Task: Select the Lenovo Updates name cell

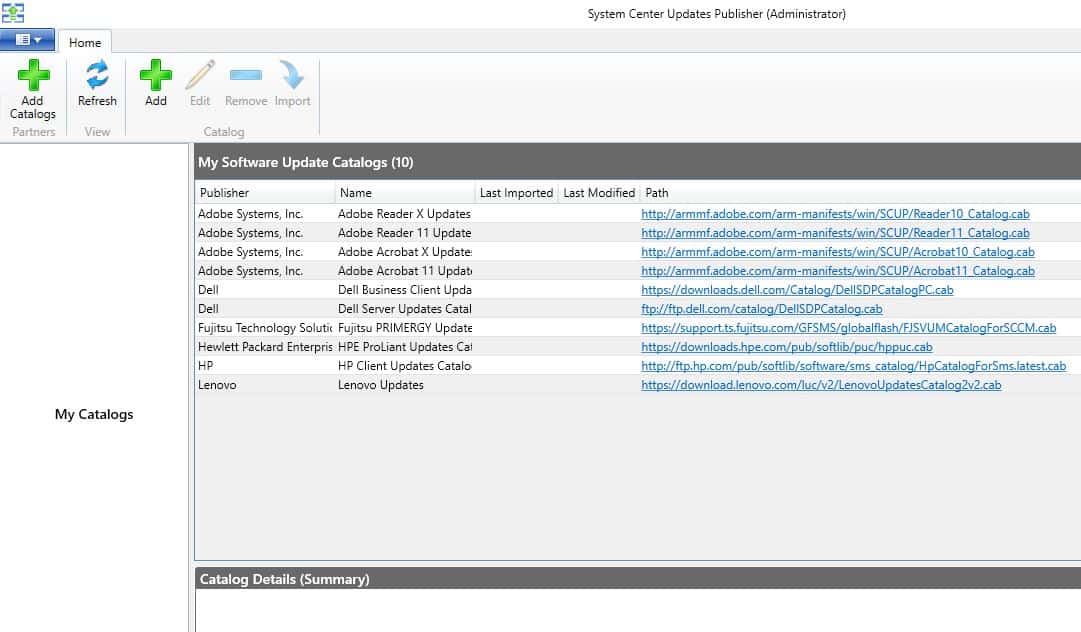Action: point(381,385)
